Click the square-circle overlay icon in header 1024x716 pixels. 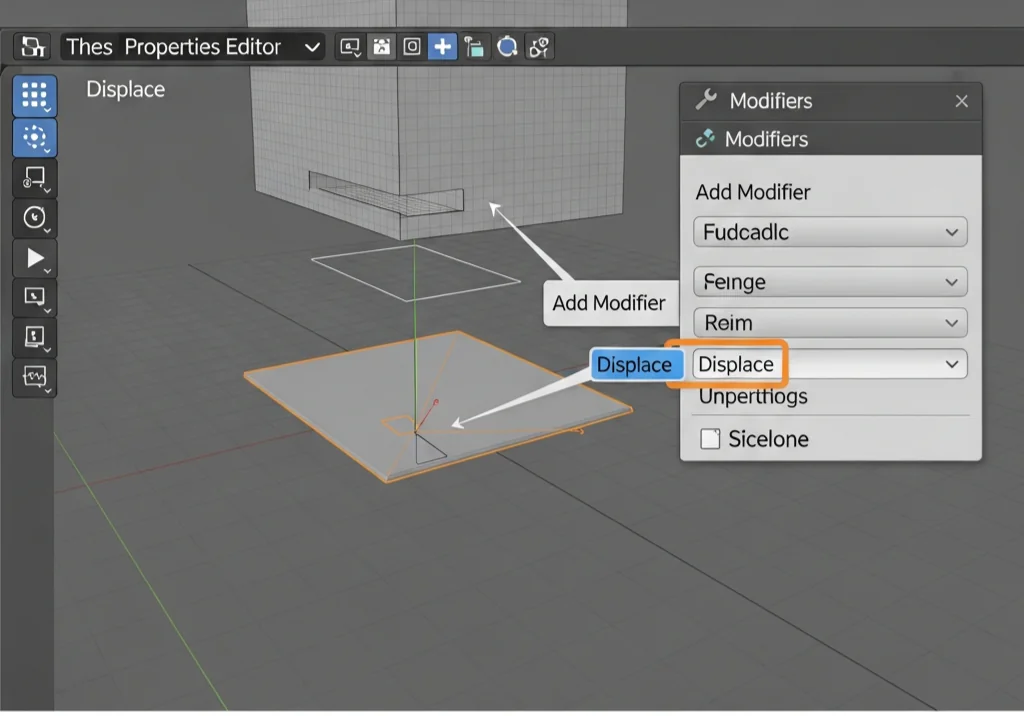click(411, 47)
